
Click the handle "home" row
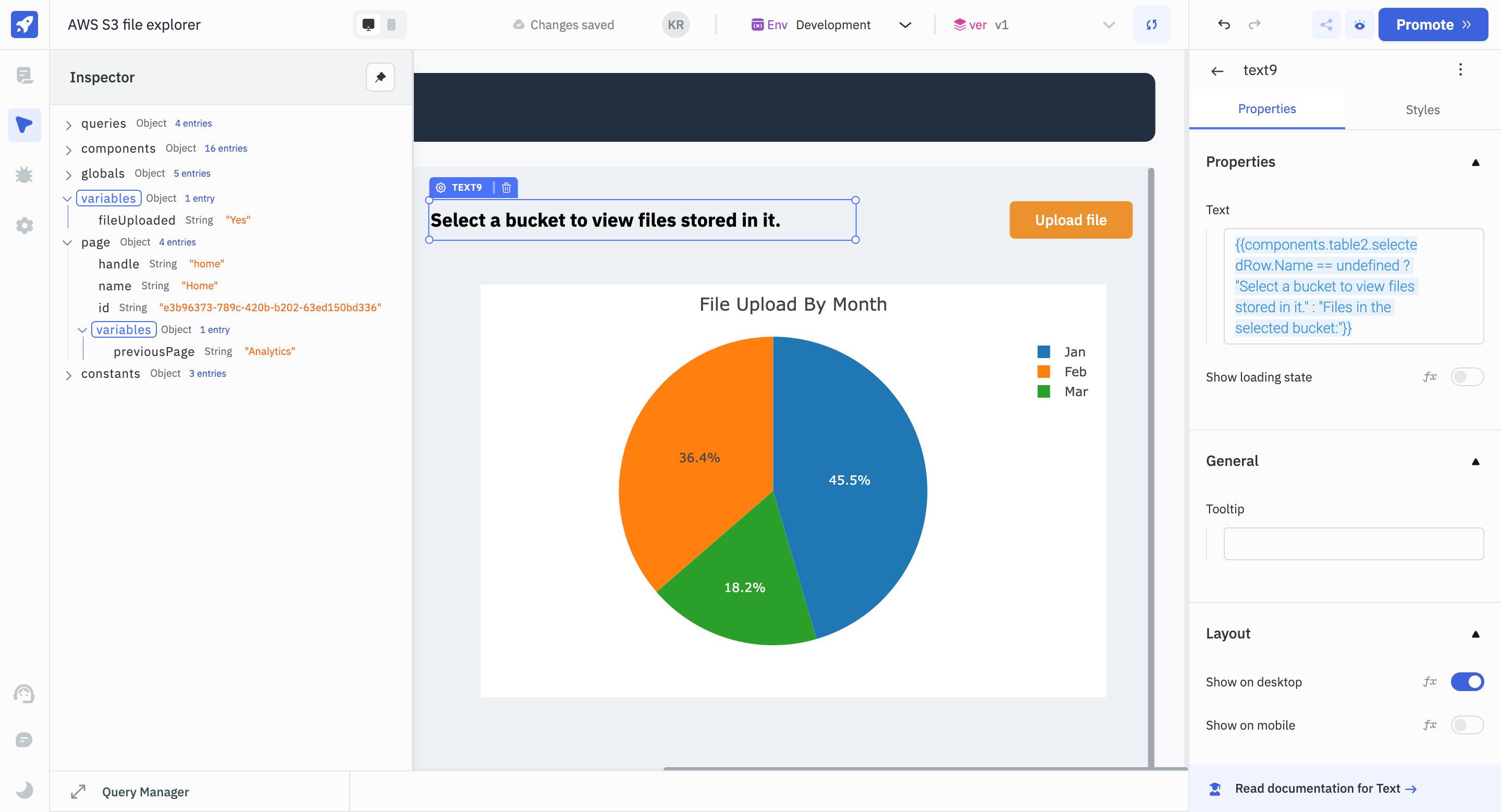pyautogui.click(x=161, y=264)
